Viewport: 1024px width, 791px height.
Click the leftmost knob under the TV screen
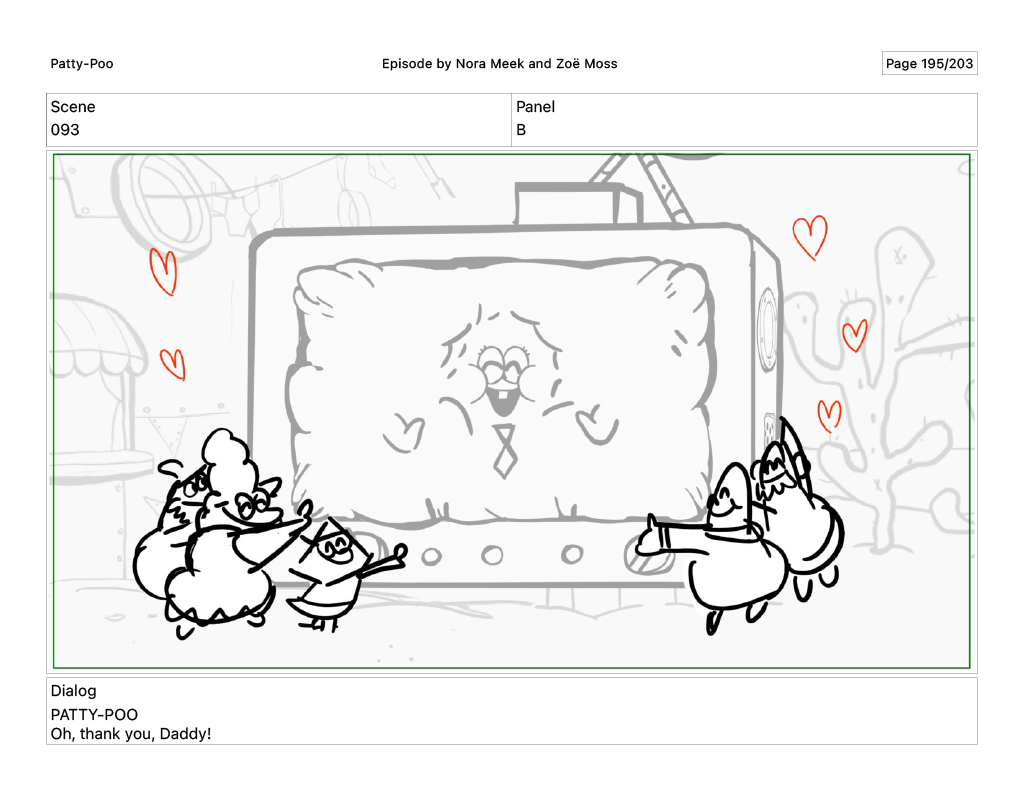(432, 555)
